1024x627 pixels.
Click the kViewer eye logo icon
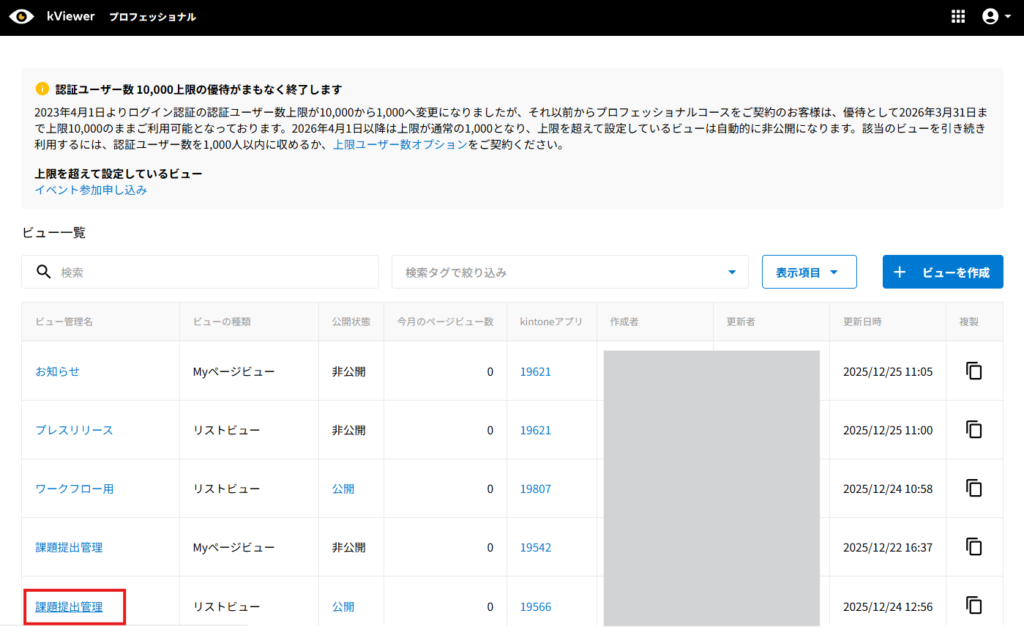[x=21, y=17]
